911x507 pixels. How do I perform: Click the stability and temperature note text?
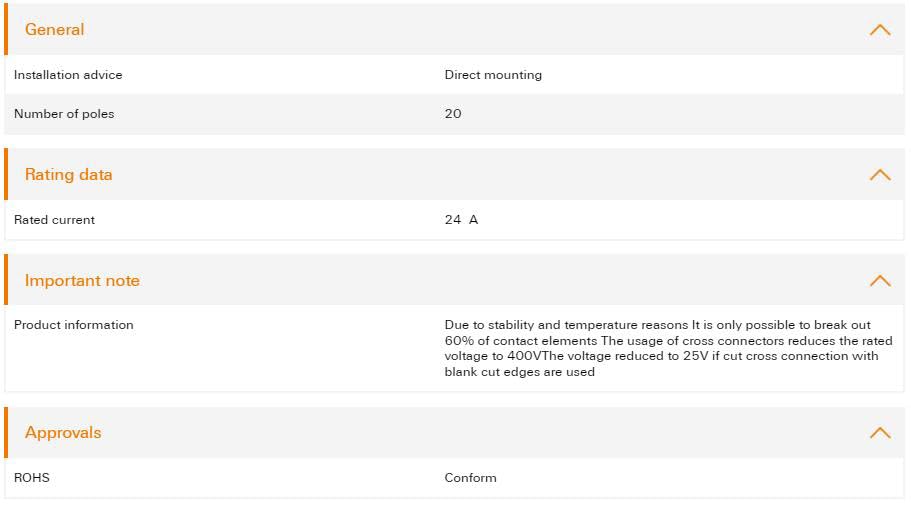pyautogui.click(x=668, y=348)
